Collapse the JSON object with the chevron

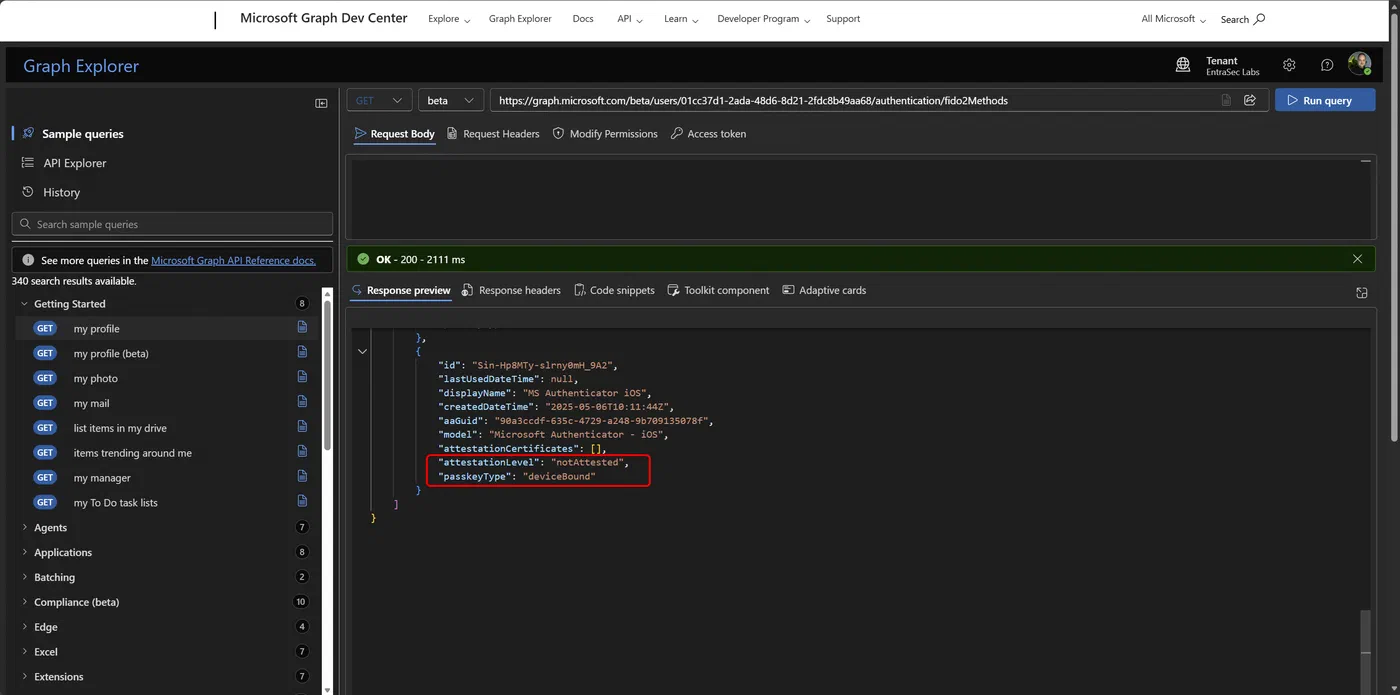(x=362, y=351)
